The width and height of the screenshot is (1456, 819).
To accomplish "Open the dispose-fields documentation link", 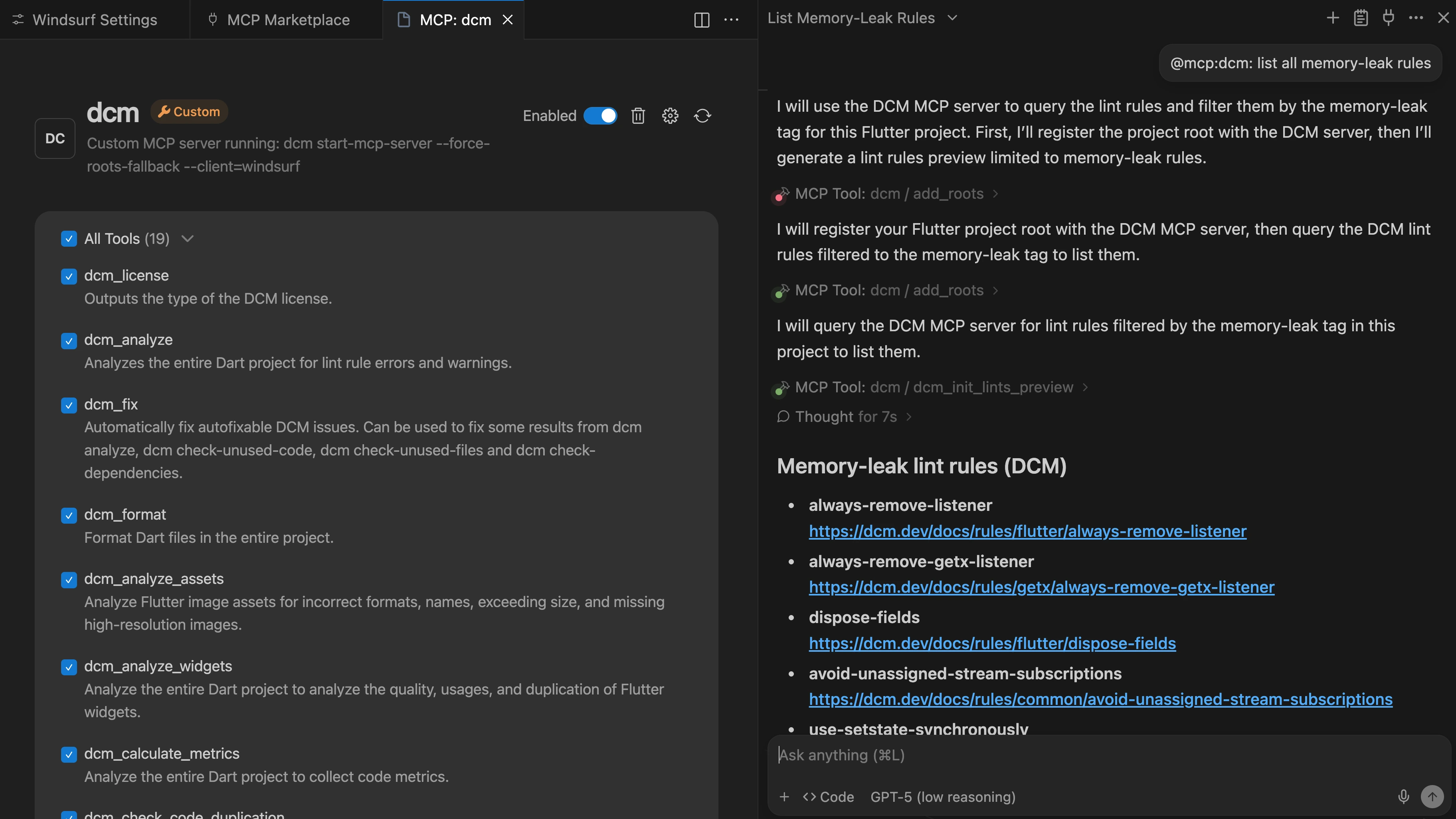I will pos(992,643).
